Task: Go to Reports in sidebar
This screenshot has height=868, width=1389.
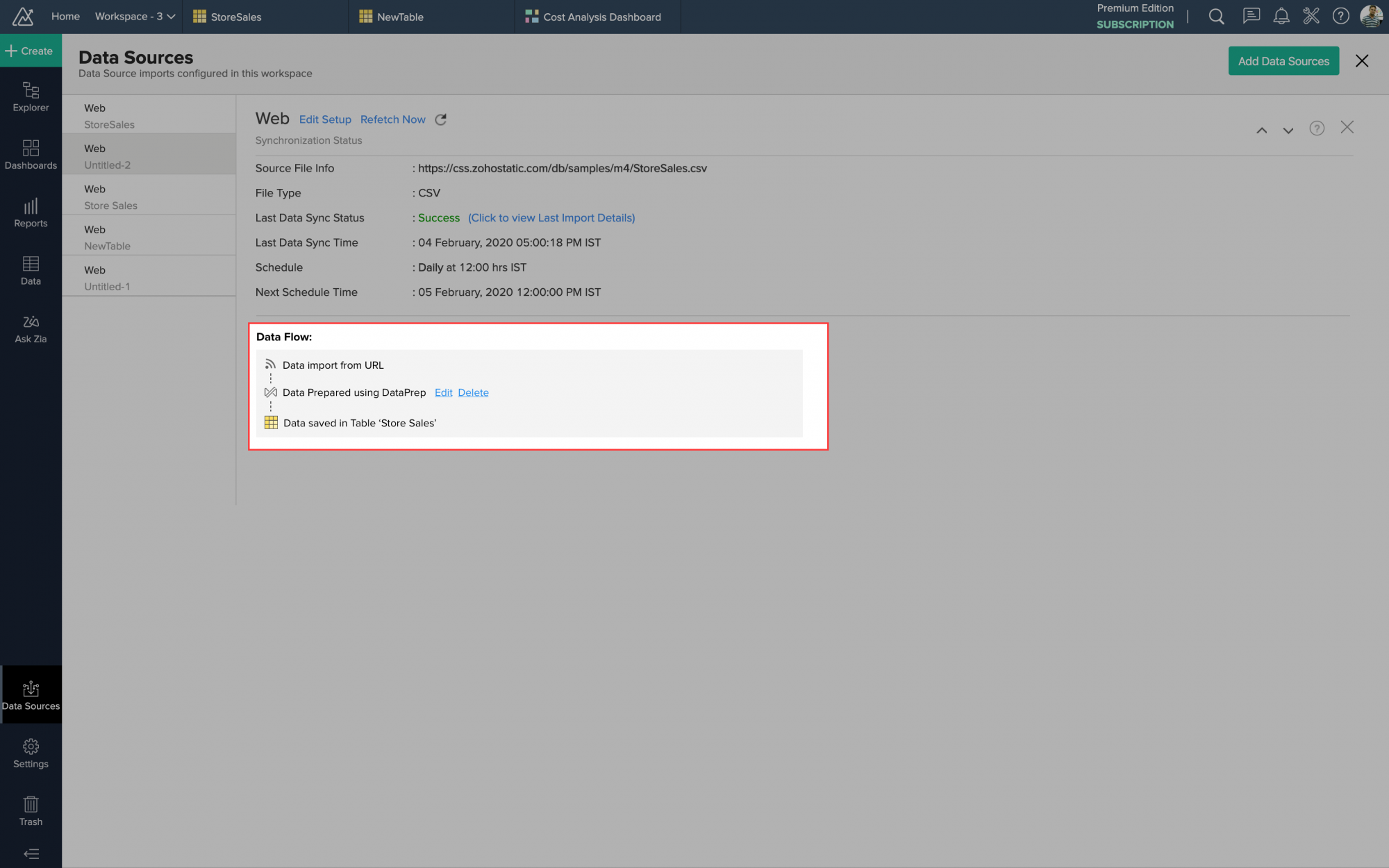Action: [x=31, y=212]
